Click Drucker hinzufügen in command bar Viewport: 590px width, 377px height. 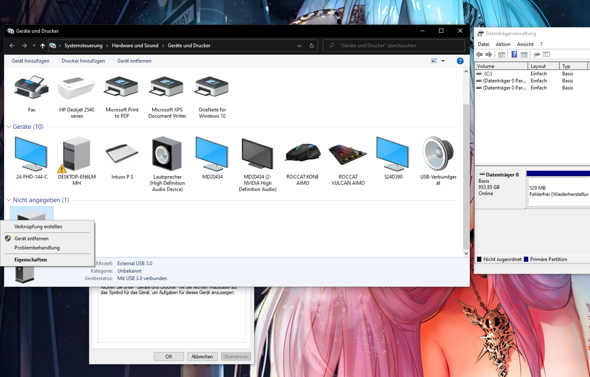(x=83, y=61)
